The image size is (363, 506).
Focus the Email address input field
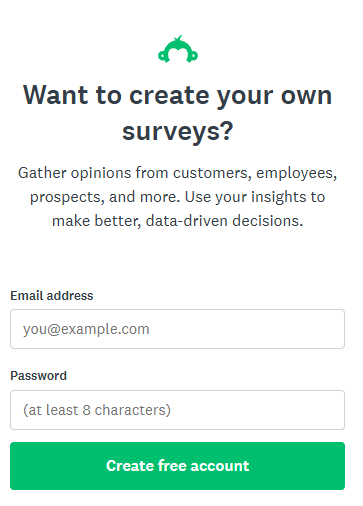[x=177, y=329]
